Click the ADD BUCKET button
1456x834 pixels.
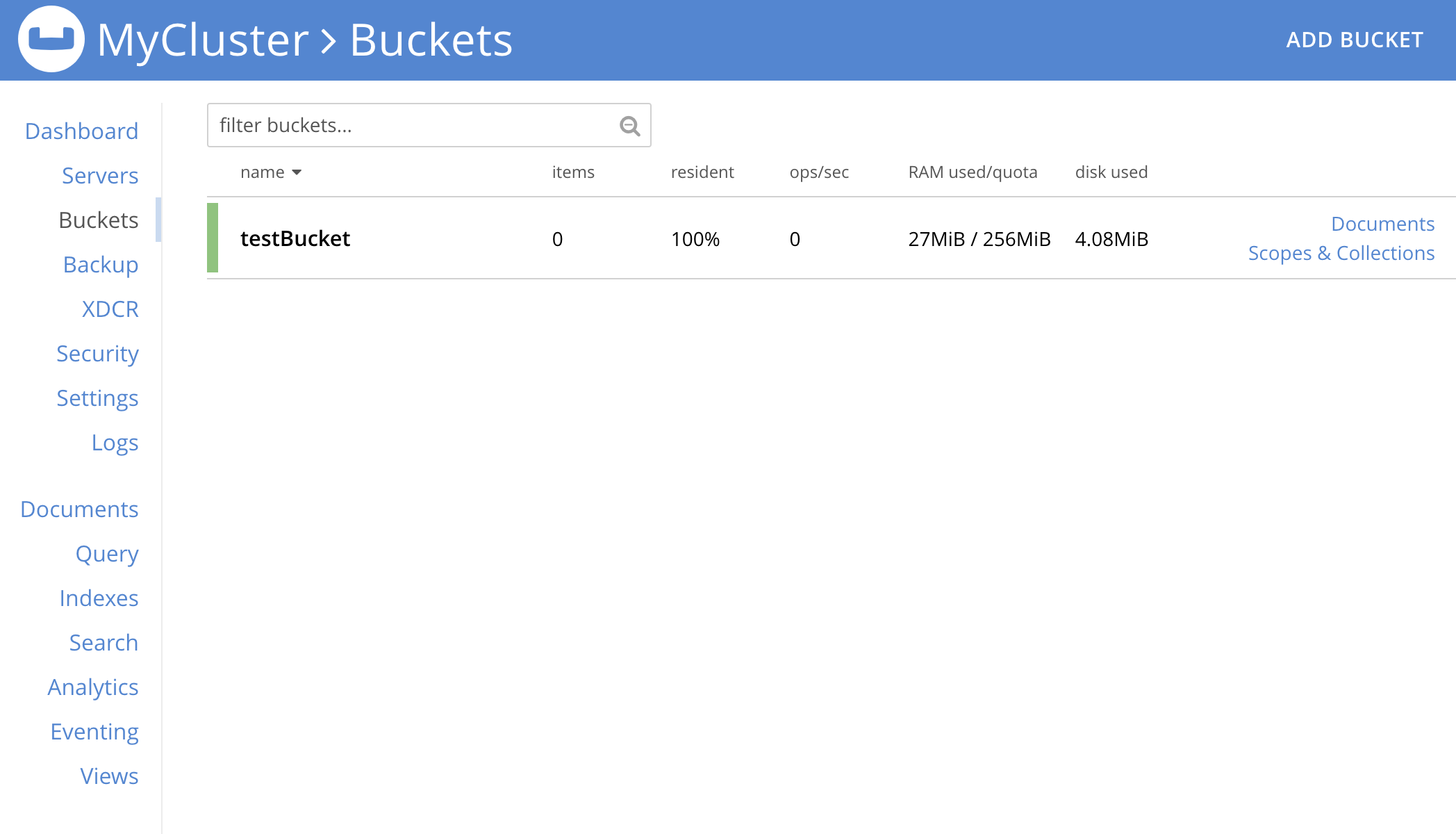click(1354, 40)
